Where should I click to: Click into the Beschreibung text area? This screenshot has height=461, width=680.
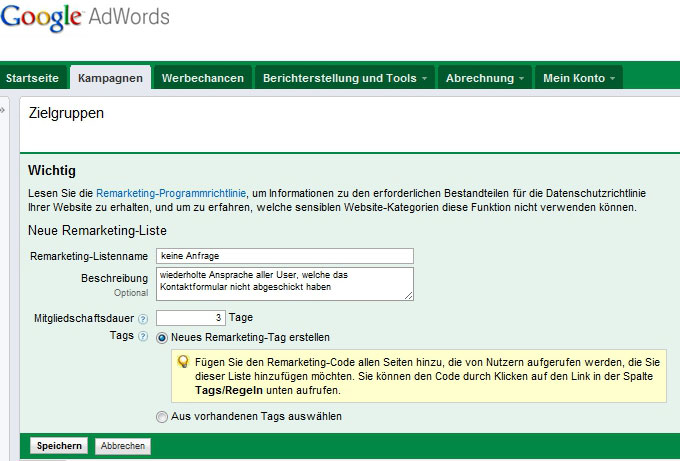[x=285, y=284]
